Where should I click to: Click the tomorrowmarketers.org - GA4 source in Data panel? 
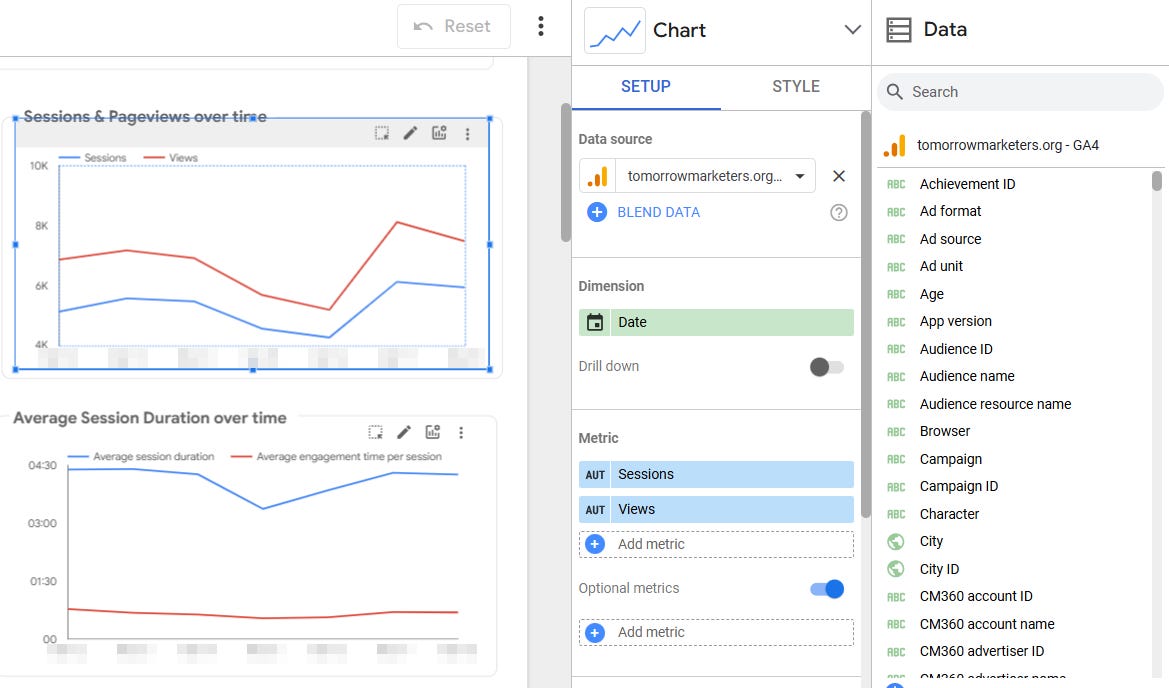(1007, 145)
